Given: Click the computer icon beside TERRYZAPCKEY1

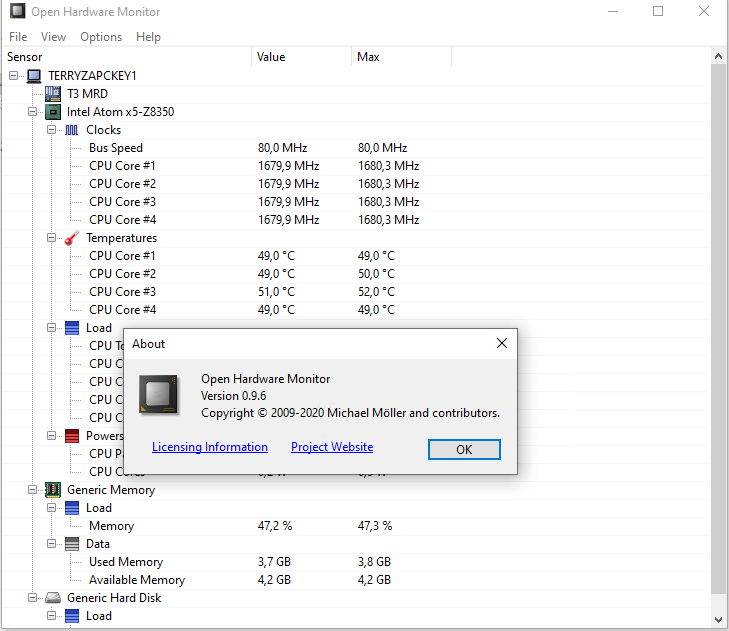Looking at the screenshot, I should [x=34, y=76].
